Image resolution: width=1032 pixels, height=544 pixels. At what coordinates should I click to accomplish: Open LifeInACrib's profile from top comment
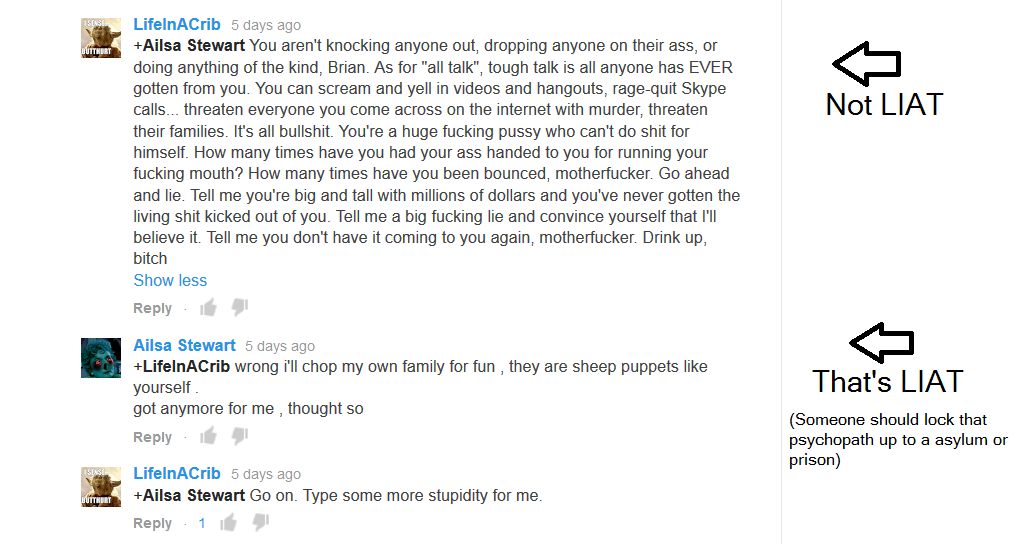coord(177,25)
